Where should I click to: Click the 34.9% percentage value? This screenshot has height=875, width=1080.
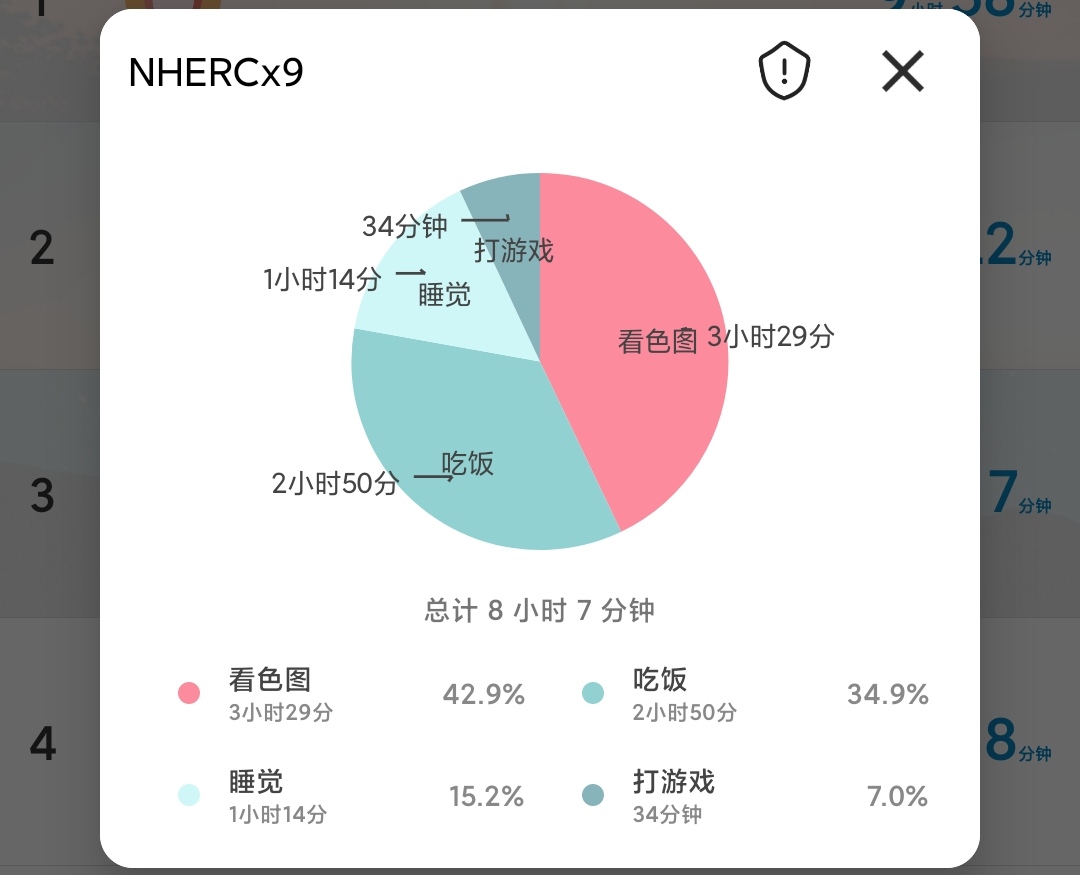tap(888, 694)
